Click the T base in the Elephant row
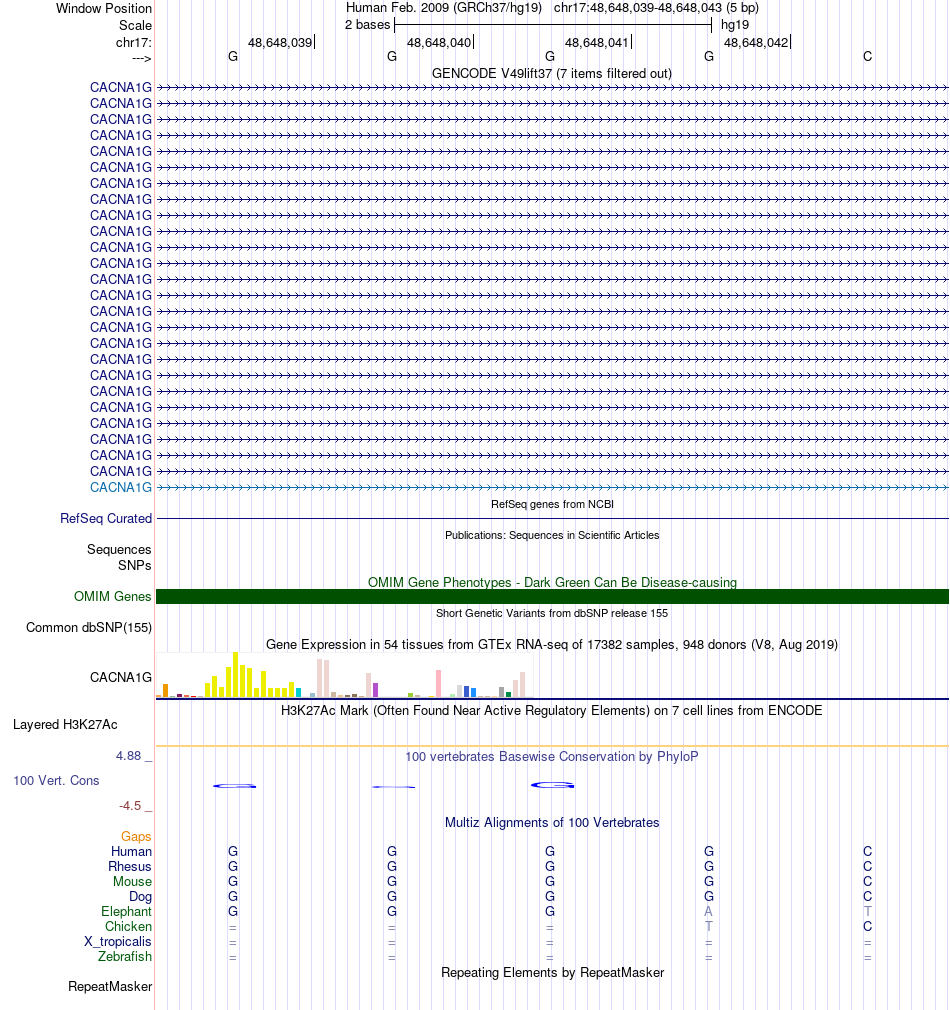 coord(868,911)
